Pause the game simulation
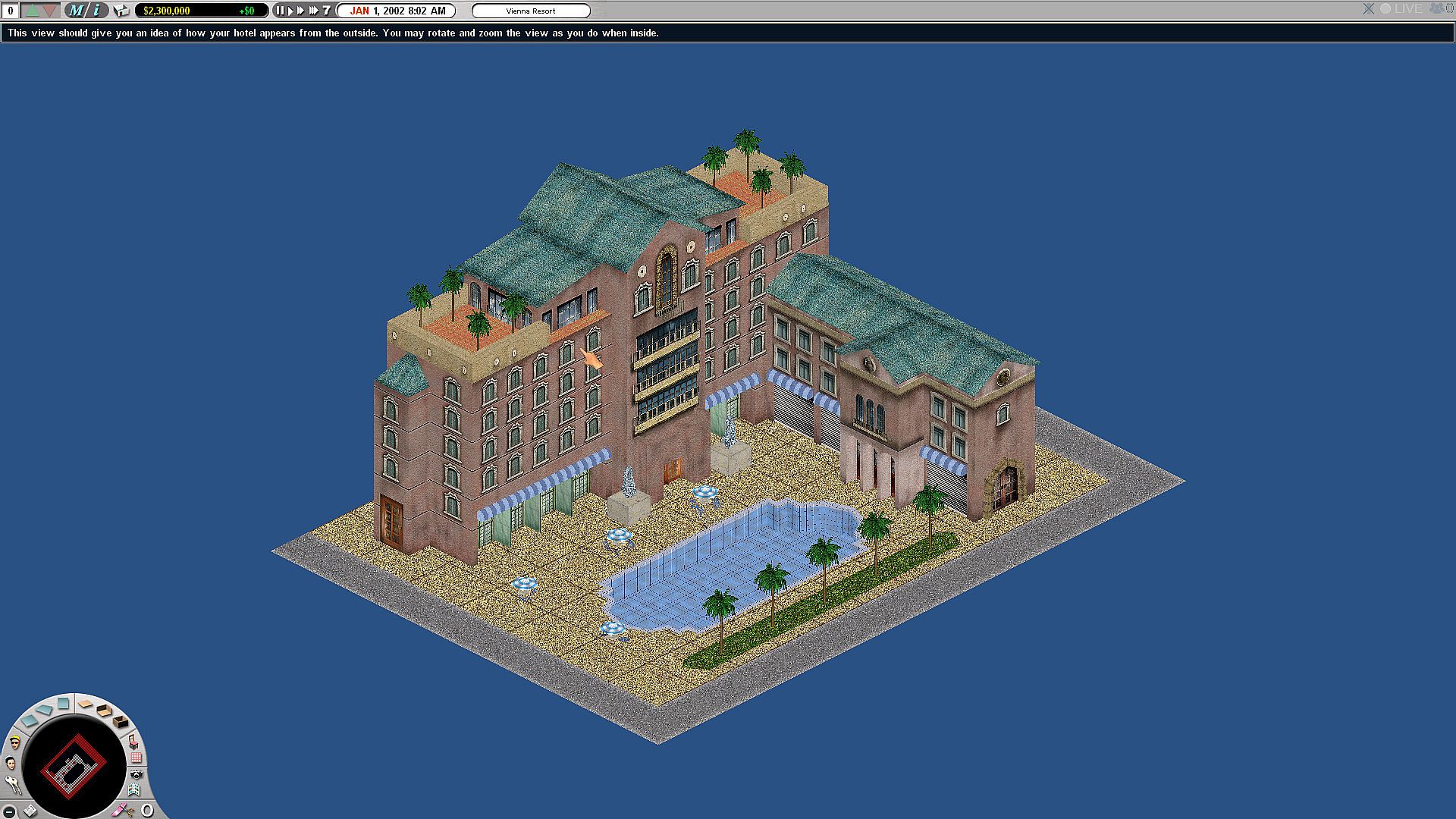 click(x=280, y=11)
